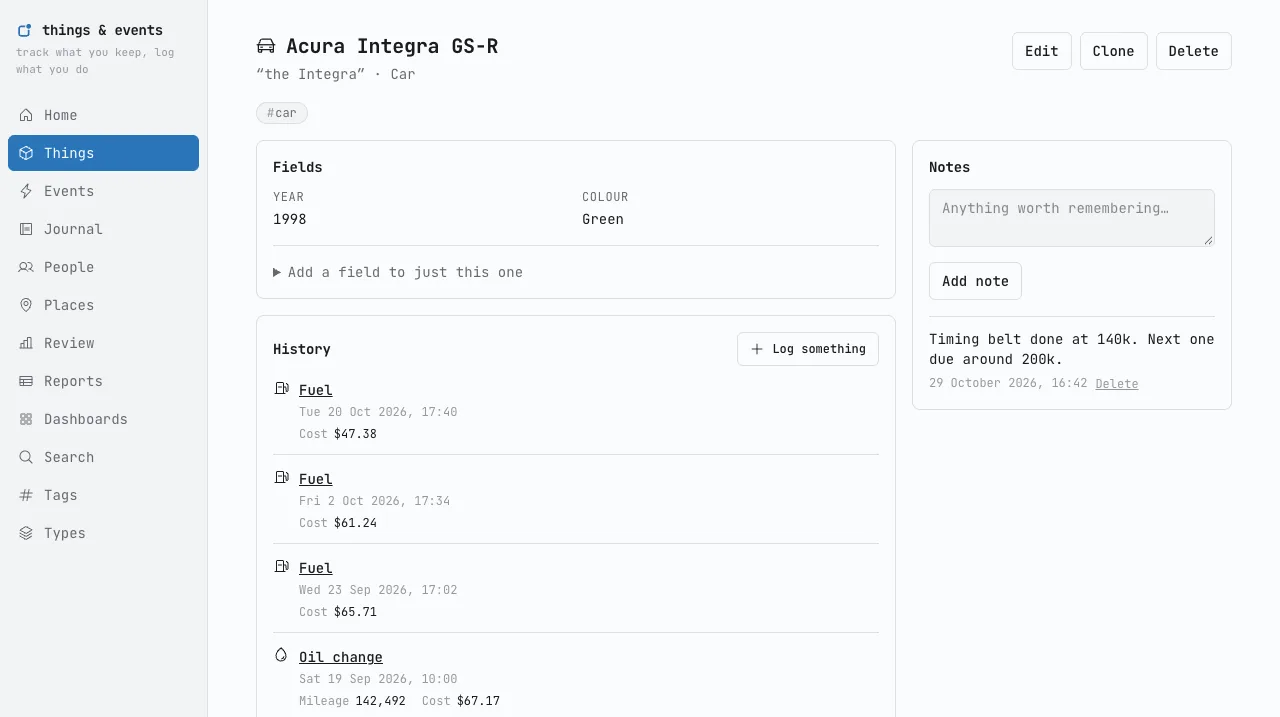This screenshot has width=1280, height=717.
Task: Click the People icon in sidebar
Action: (x=26, y=267)
